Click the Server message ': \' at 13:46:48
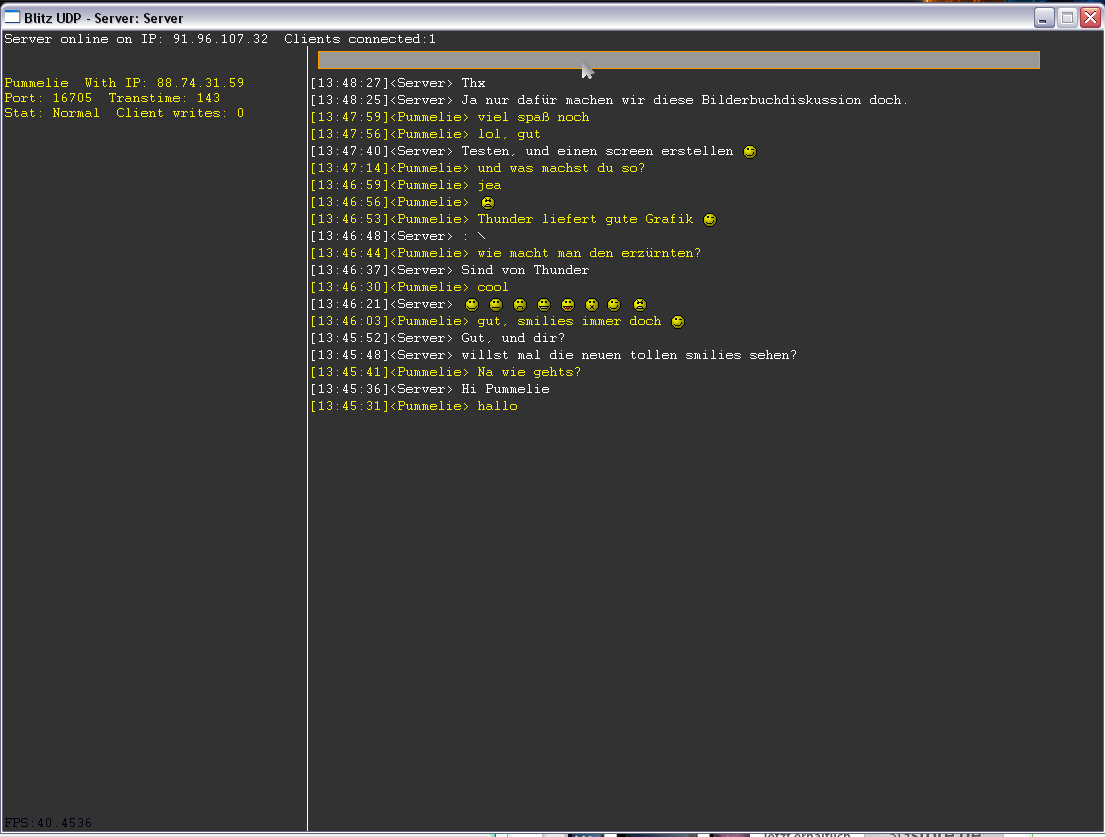This screenshot has width=1105, height=837. pos(474,236)
